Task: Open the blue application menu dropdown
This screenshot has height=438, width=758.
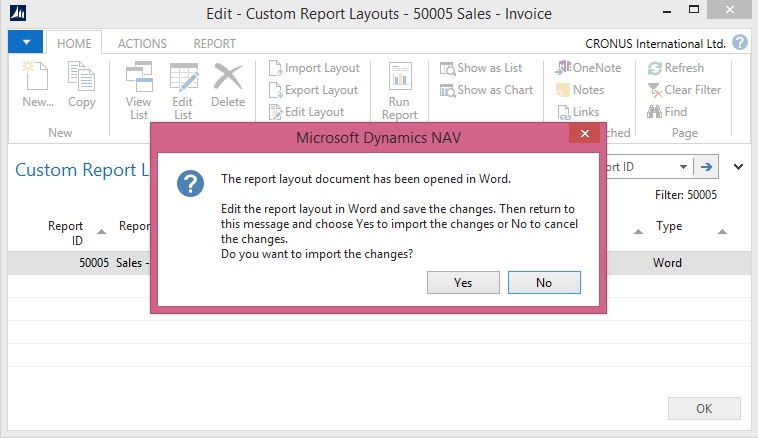Action: coord(26,42)
